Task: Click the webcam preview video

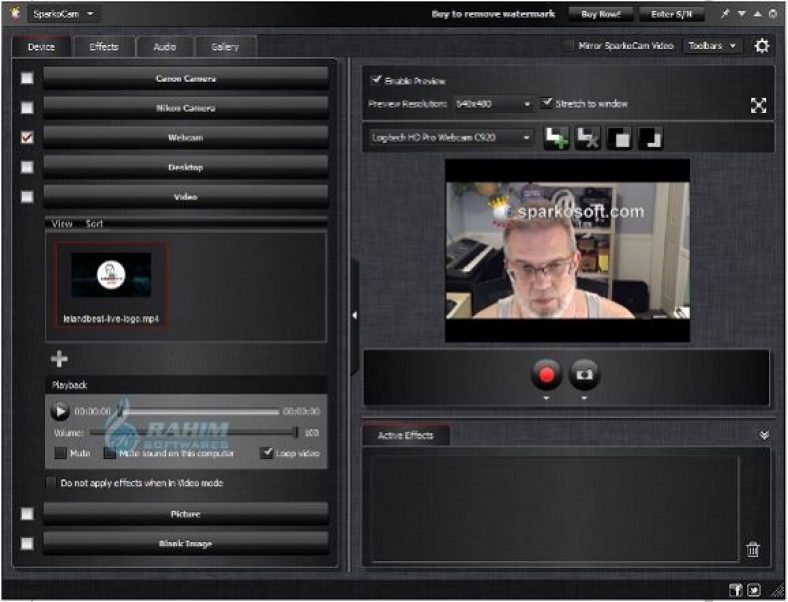Action: (x=568, y=250)
